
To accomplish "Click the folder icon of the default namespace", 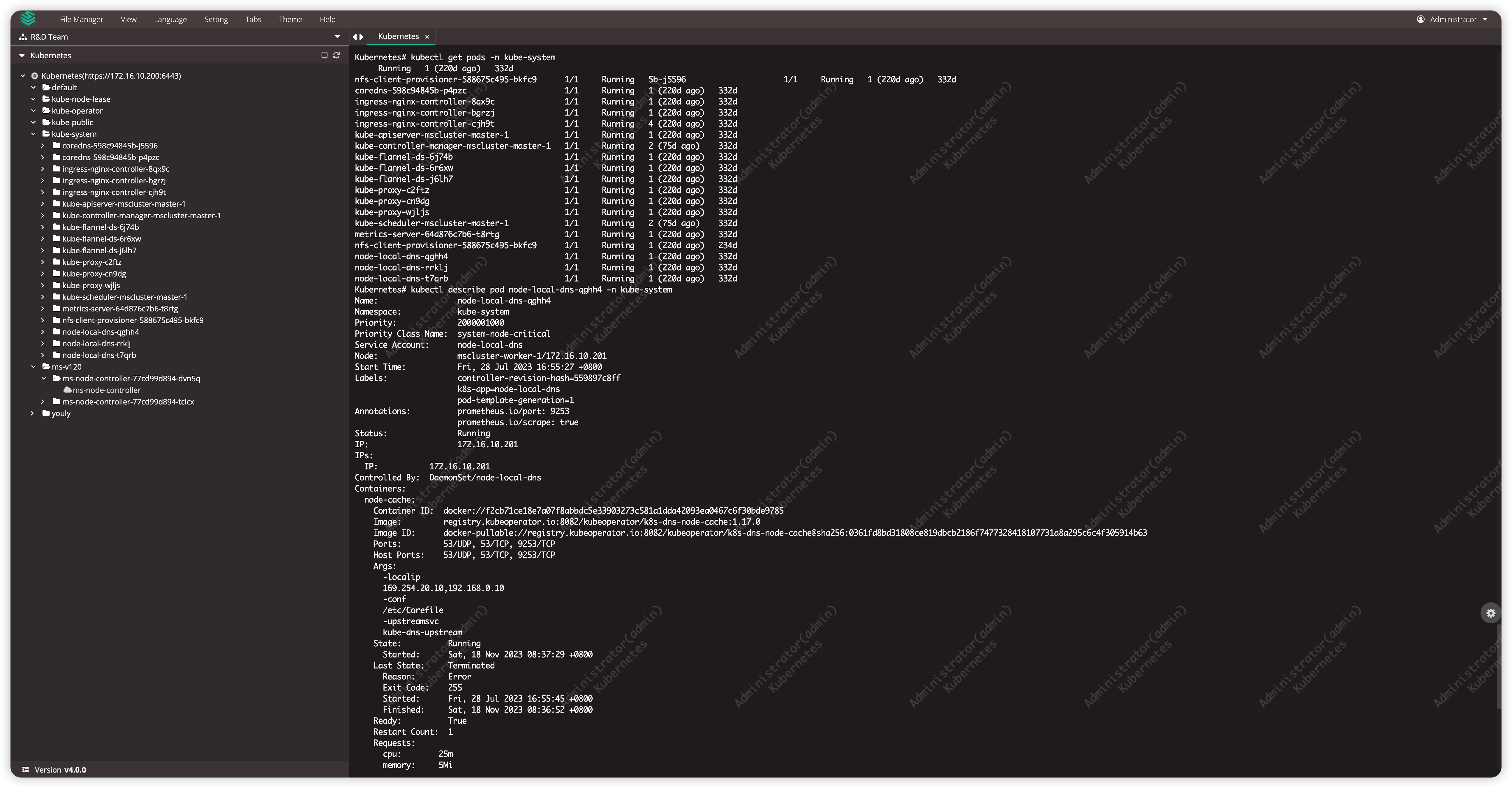I will point(46,87).
